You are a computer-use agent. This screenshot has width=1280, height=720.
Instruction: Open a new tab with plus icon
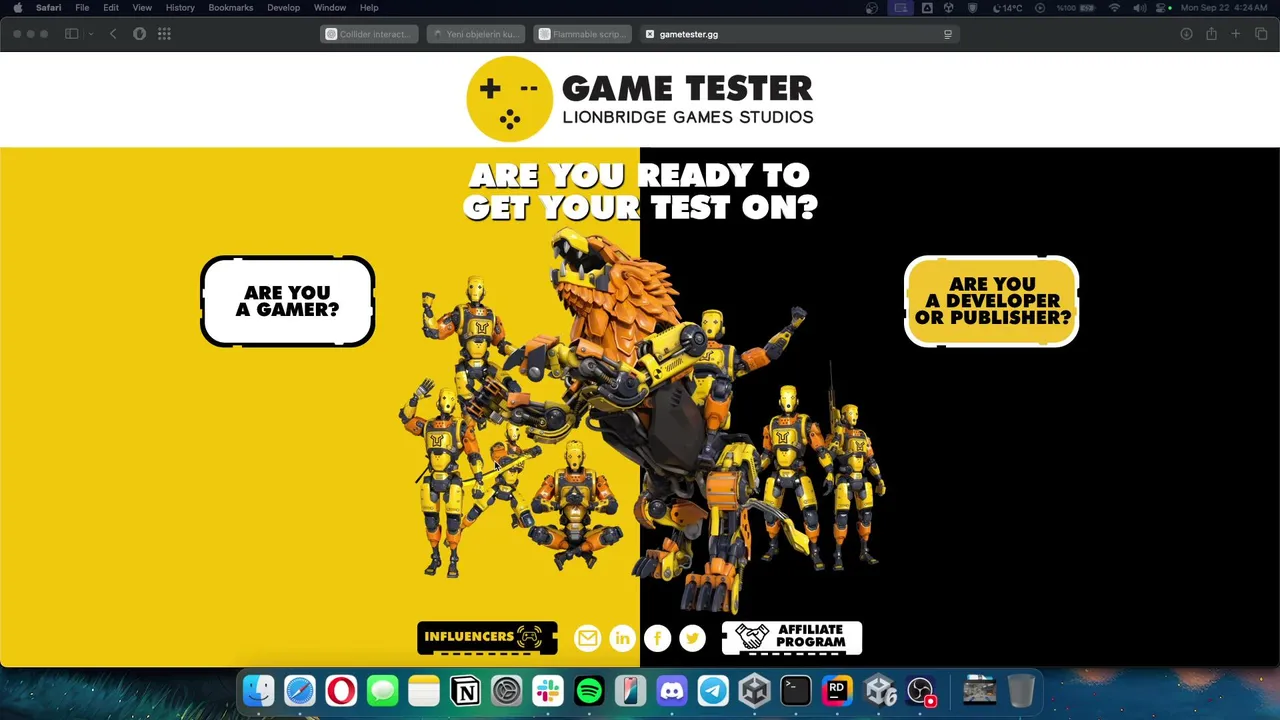point(1236,34)
